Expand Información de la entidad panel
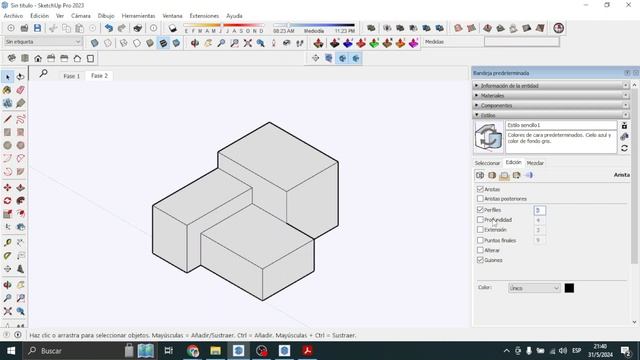The image size is (640, 360). coord(551,86)
